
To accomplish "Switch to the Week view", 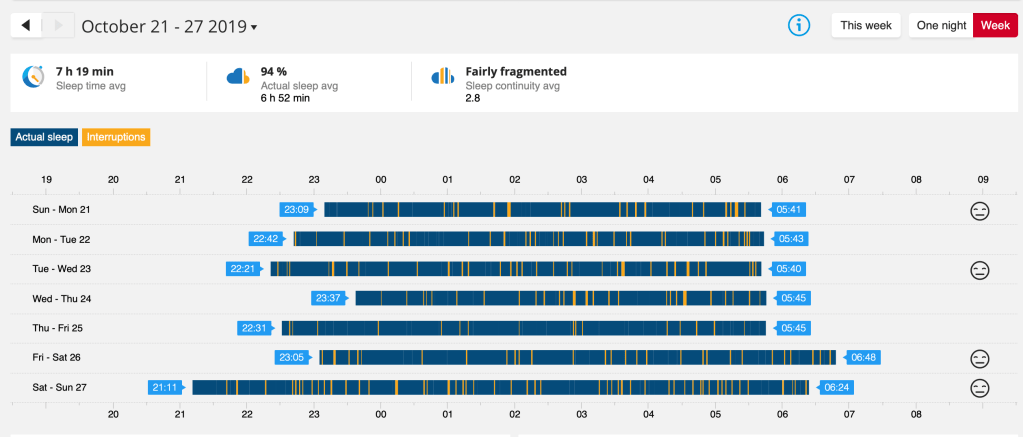I will coord(995,26).
